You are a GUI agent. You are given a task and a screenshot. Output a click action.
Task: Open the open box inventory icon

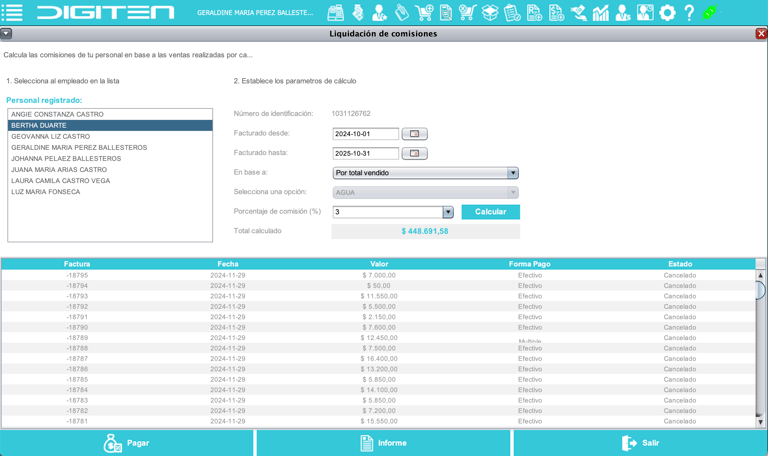coord(490,13)
